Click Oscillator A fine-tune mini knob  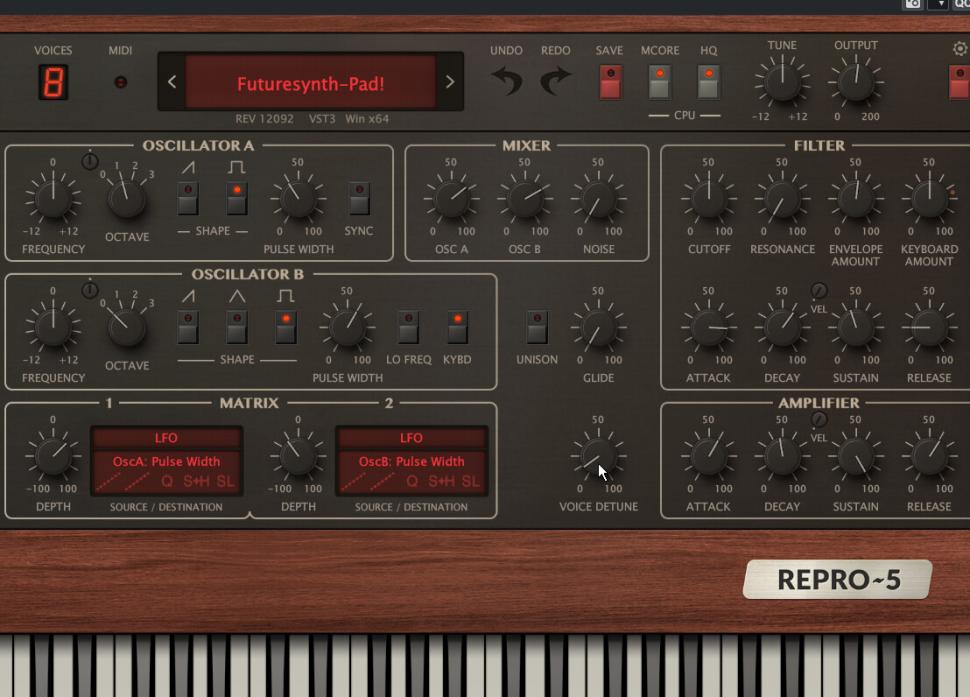point(90,161)
